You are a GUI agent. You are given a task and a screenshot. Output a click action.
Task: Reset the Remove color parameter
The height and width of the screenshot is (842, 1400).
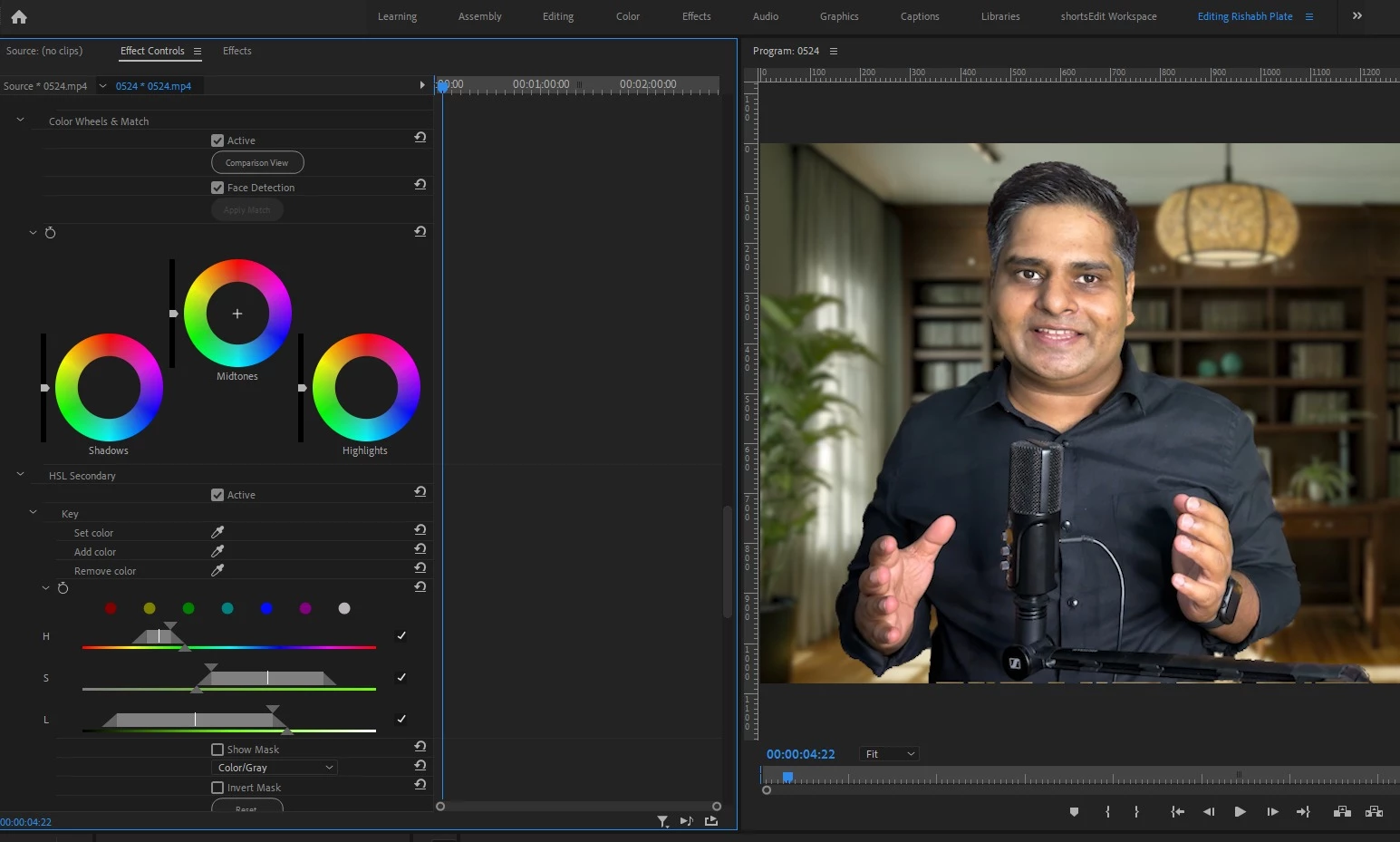coord(420,568)
